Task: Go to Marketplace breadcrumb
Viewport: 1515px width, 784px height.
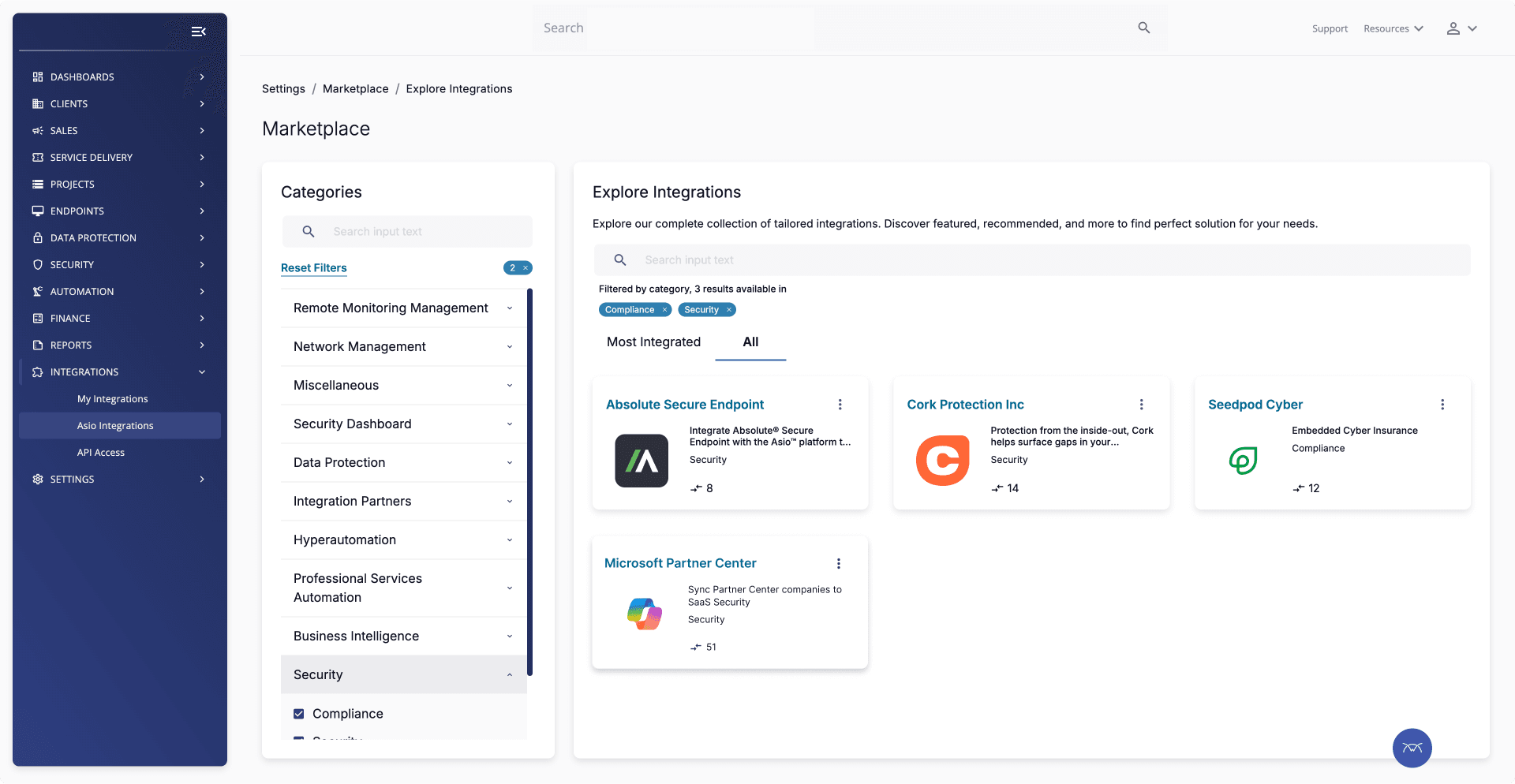Action: click(x=356, y=89)
